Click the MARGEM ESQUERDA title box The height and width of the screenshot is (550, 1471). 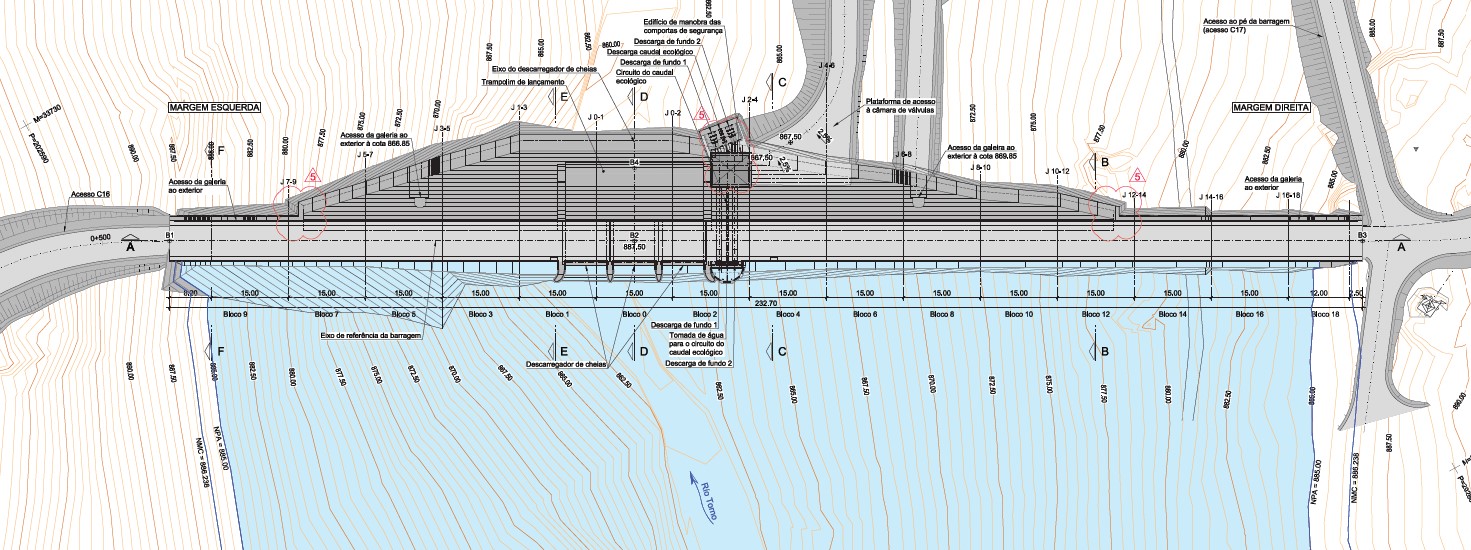pos(214,106)
